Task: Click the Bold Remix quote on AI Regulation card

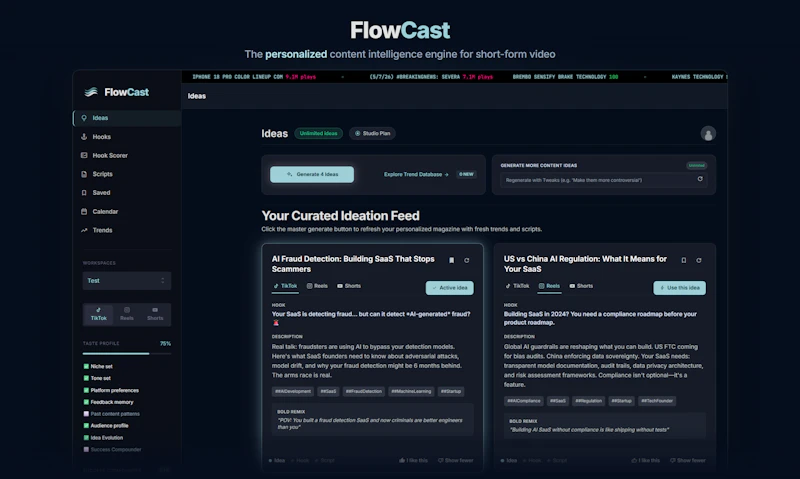Action: click(x=589, y=430)
